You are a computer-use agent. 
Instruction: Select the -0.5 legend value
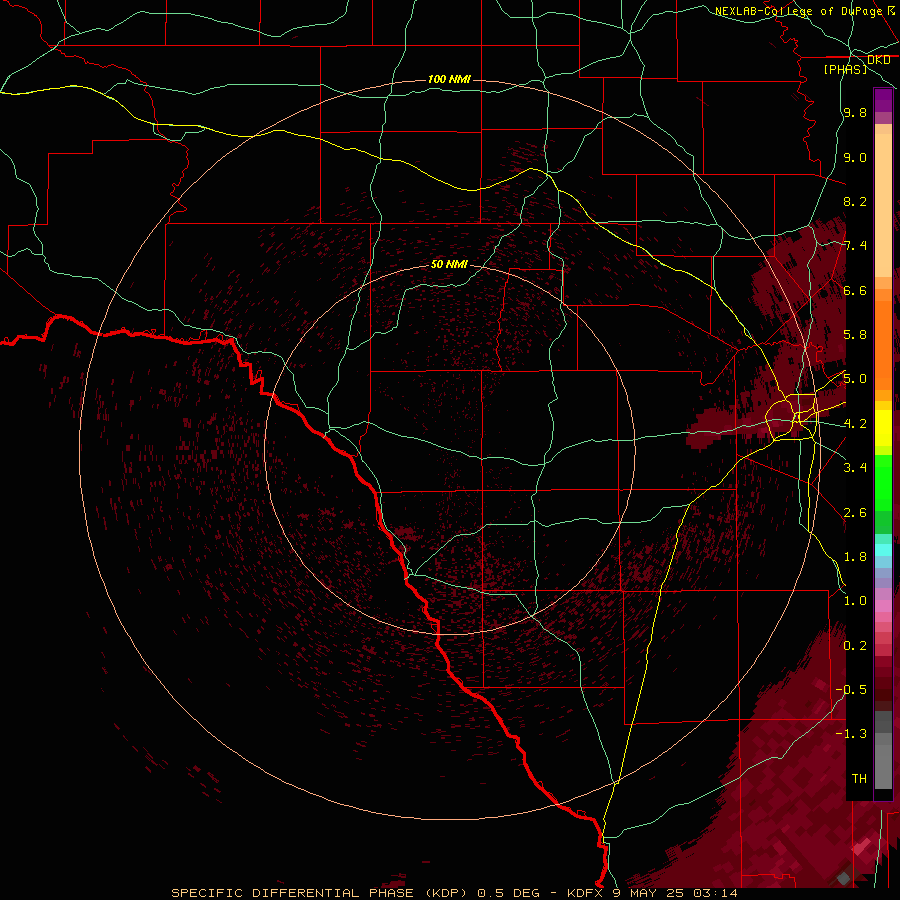[x=851, y=689]
